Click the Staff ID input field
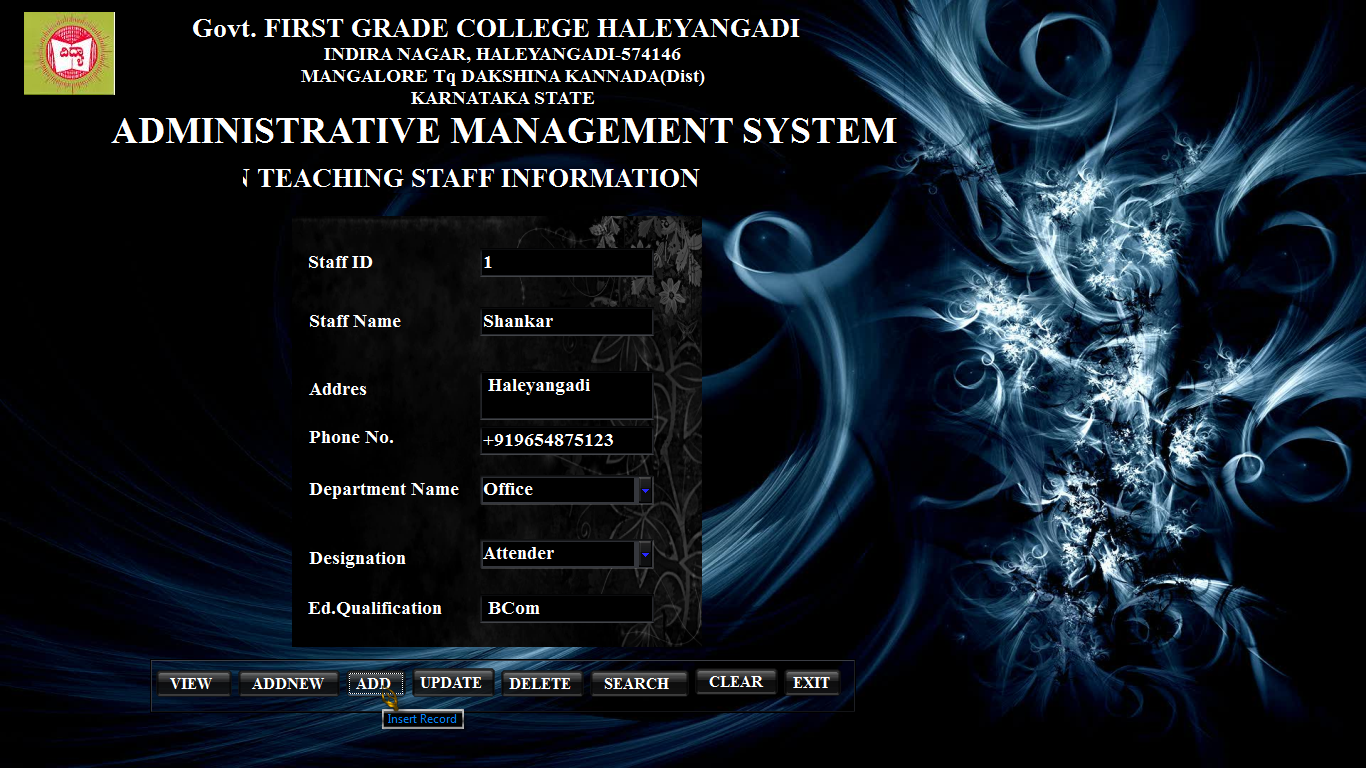The height and width of the screenshot is (768, 1366). [566, 263]
